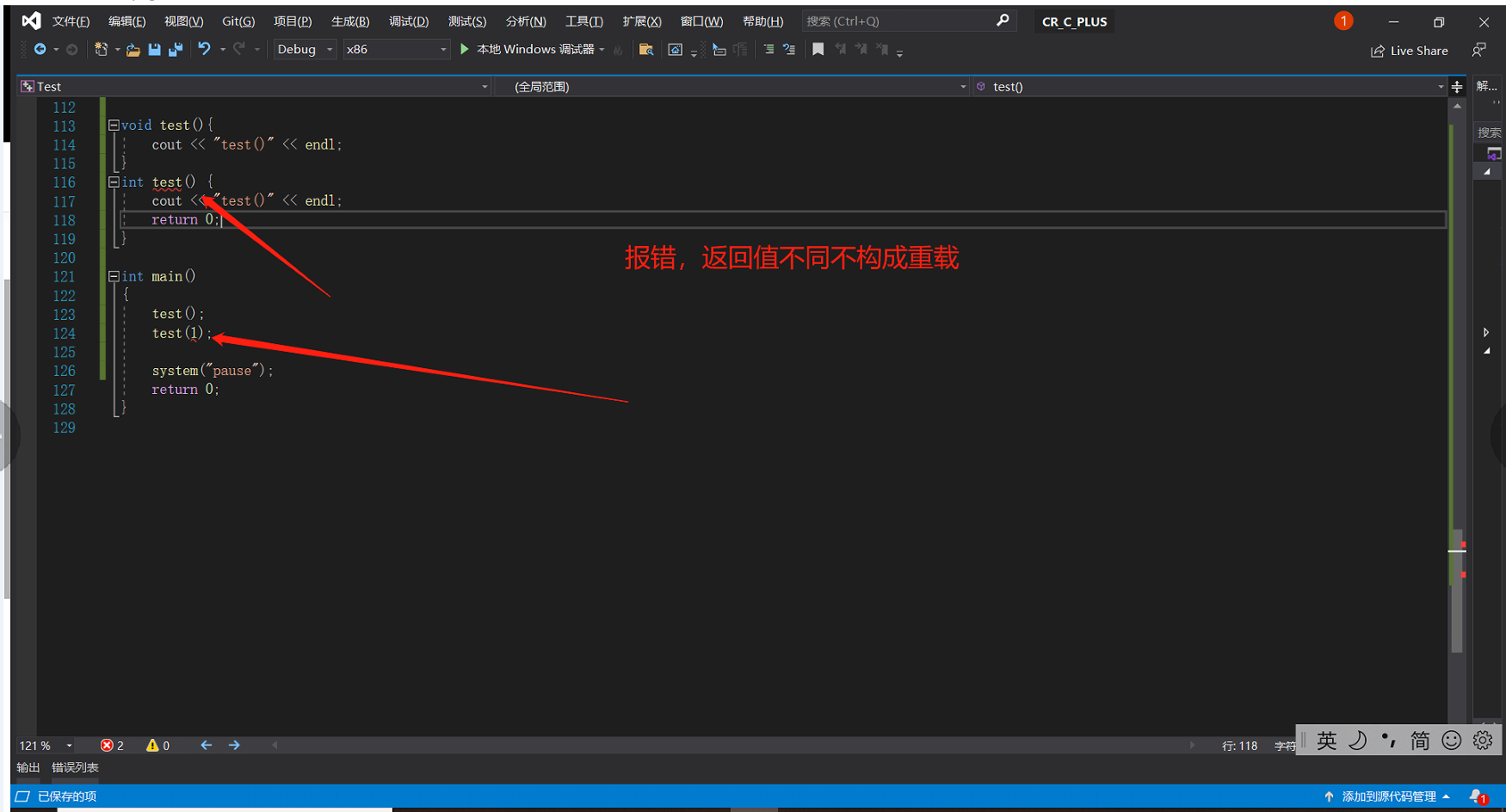Image resolution: width=1506 pixels, height=812 pixels.
Task: Open the 工具(T) menu
Action: pos(583,22)
